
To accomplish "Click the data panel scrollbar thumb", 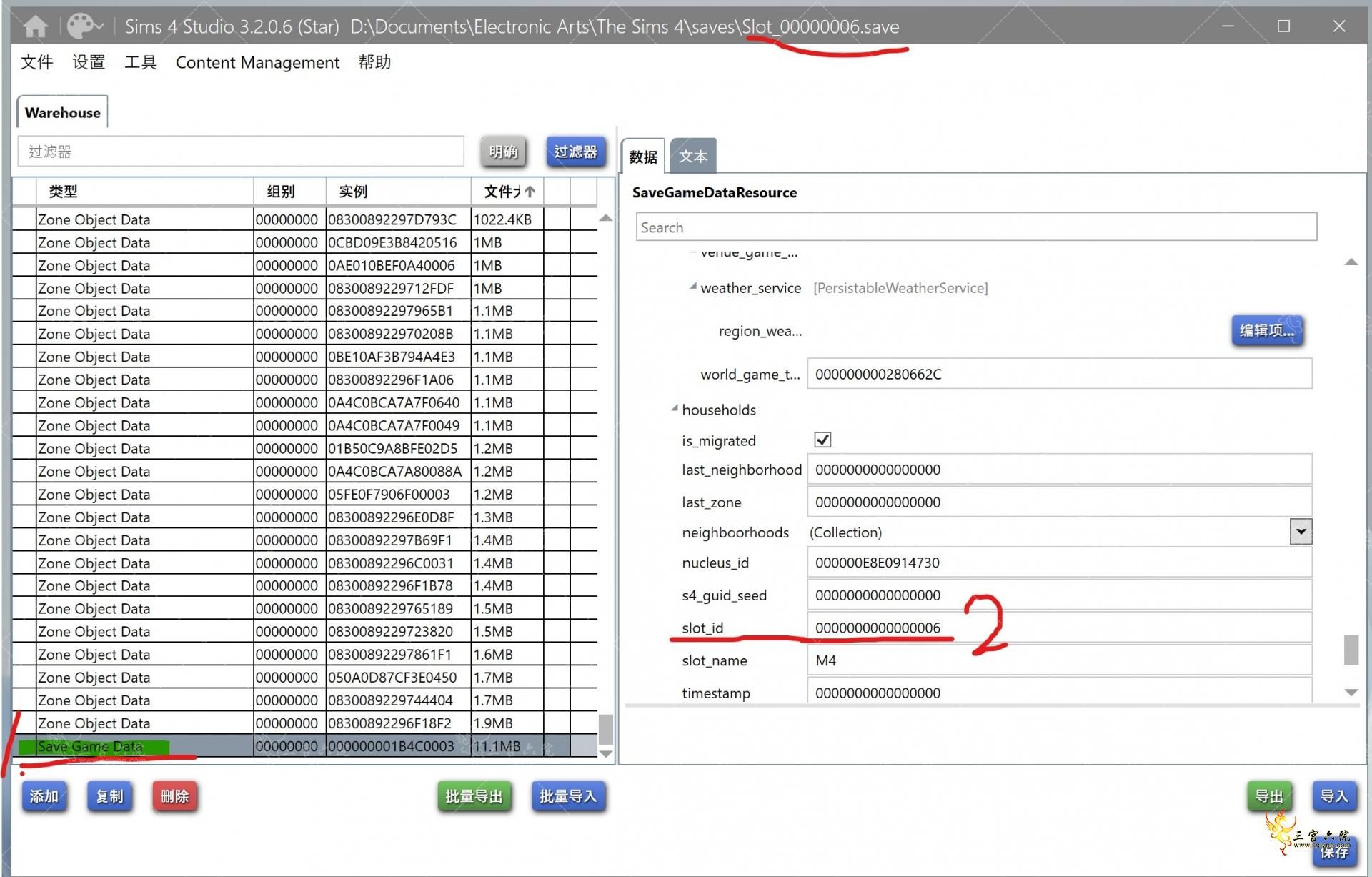I will 1351,649.
